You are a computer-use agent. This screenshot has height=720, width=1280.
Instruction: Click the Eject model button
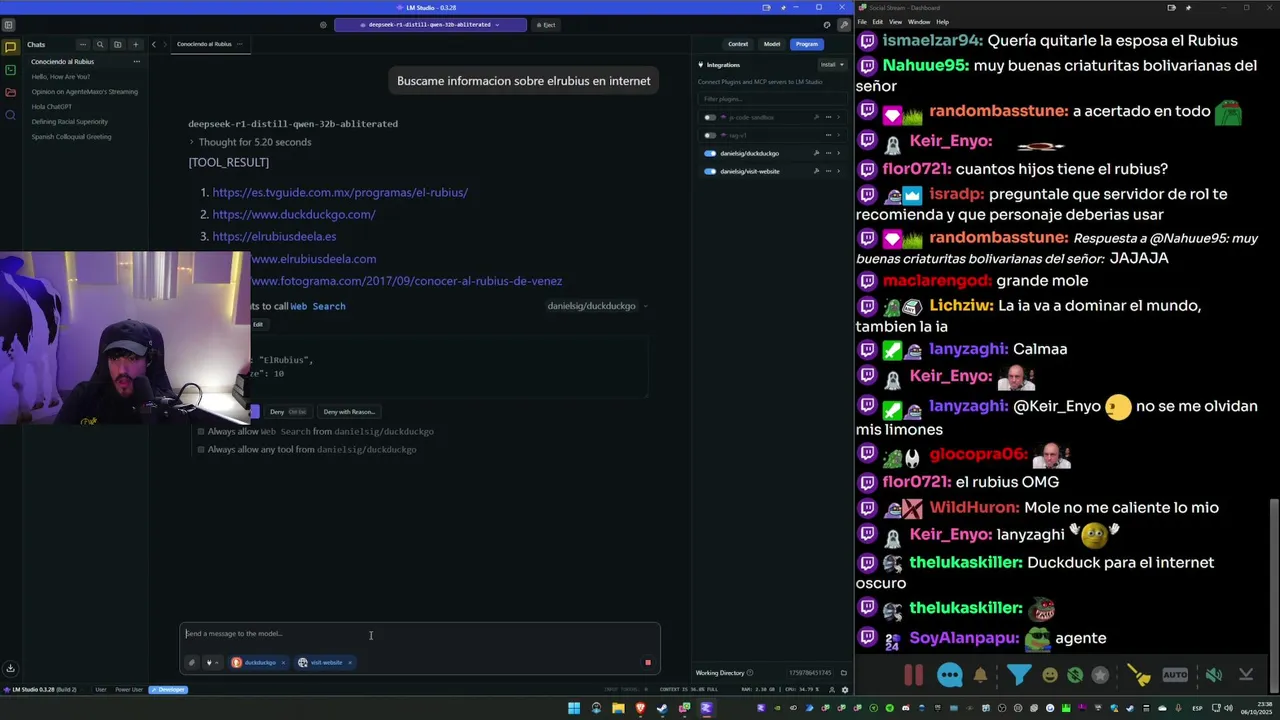546,25
